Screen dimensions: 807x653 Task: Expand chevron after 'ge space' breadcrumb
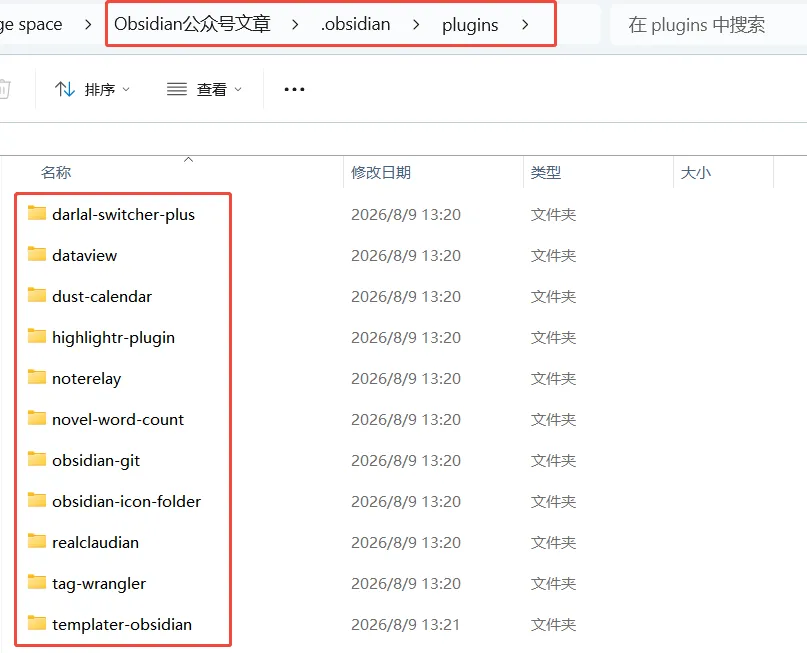click(x=88, y=24)
